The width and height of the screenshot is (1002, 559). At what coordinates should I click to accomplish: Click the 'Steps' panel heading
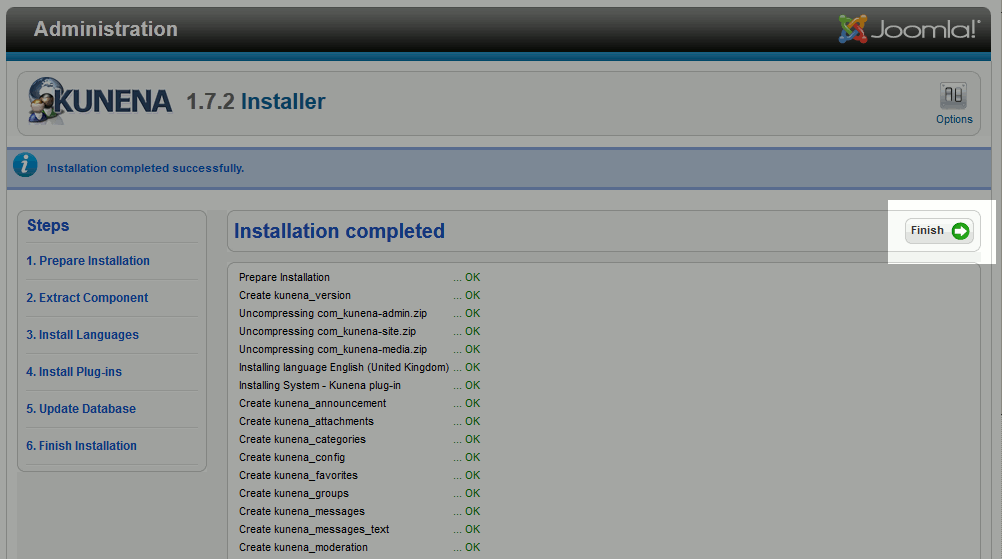48,226
